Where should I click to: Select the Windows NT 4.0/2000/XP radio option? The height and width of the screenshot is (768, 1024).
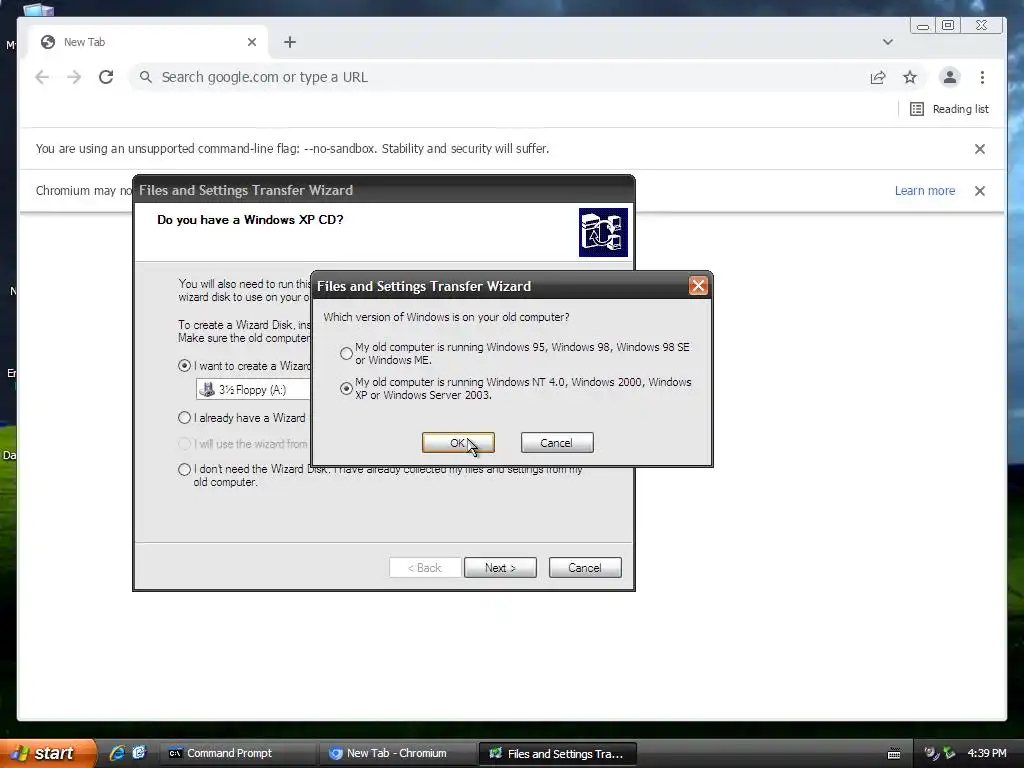pyautogui.click(x=346, y=389)
